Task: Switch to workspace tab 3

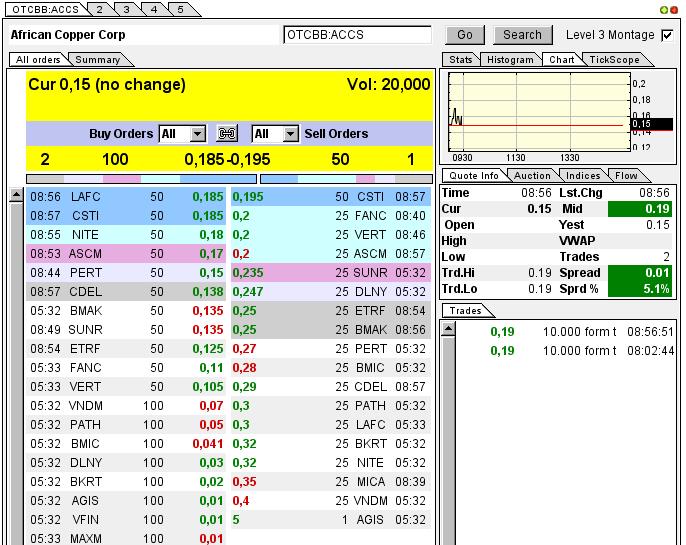Action: (x=126, y=9)
